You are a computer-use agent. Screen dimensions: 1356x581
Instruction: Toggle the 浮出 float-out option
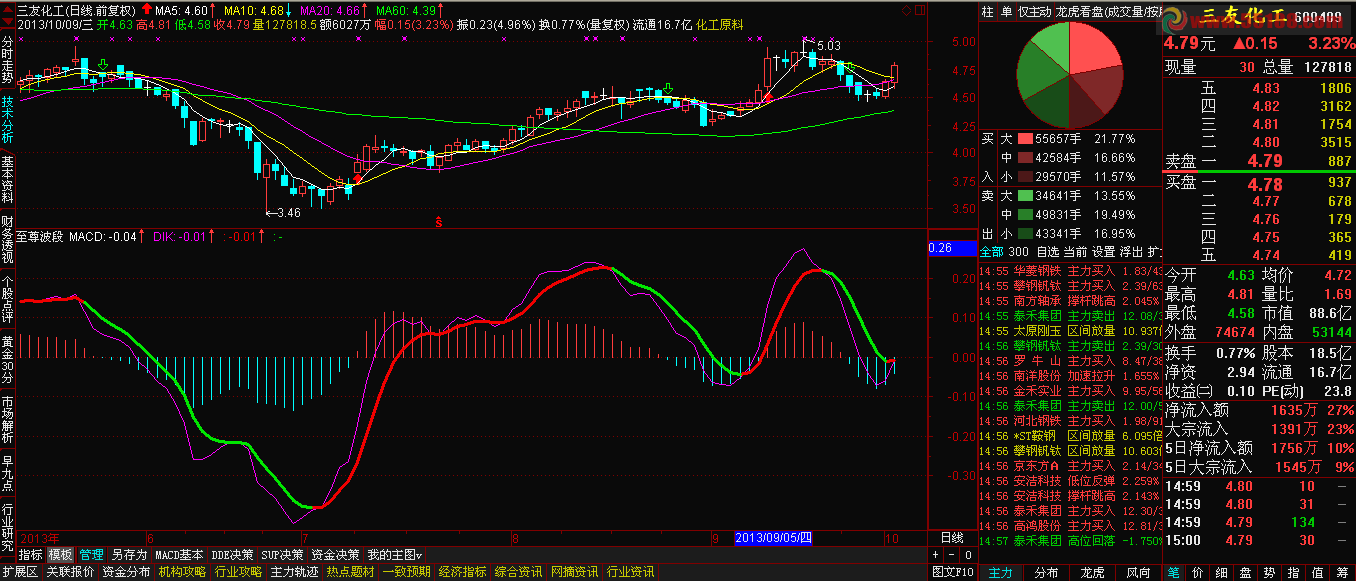[x=1130, y=251]
